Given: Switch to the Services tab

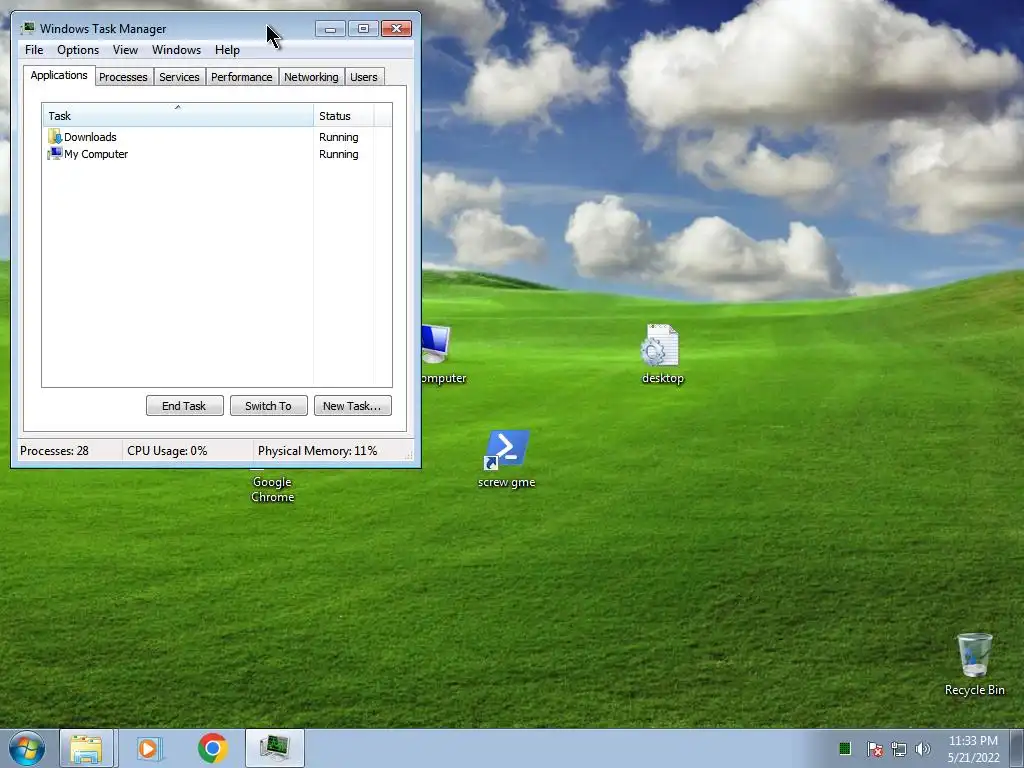Looking at the screenshot, I should [179, 77].
